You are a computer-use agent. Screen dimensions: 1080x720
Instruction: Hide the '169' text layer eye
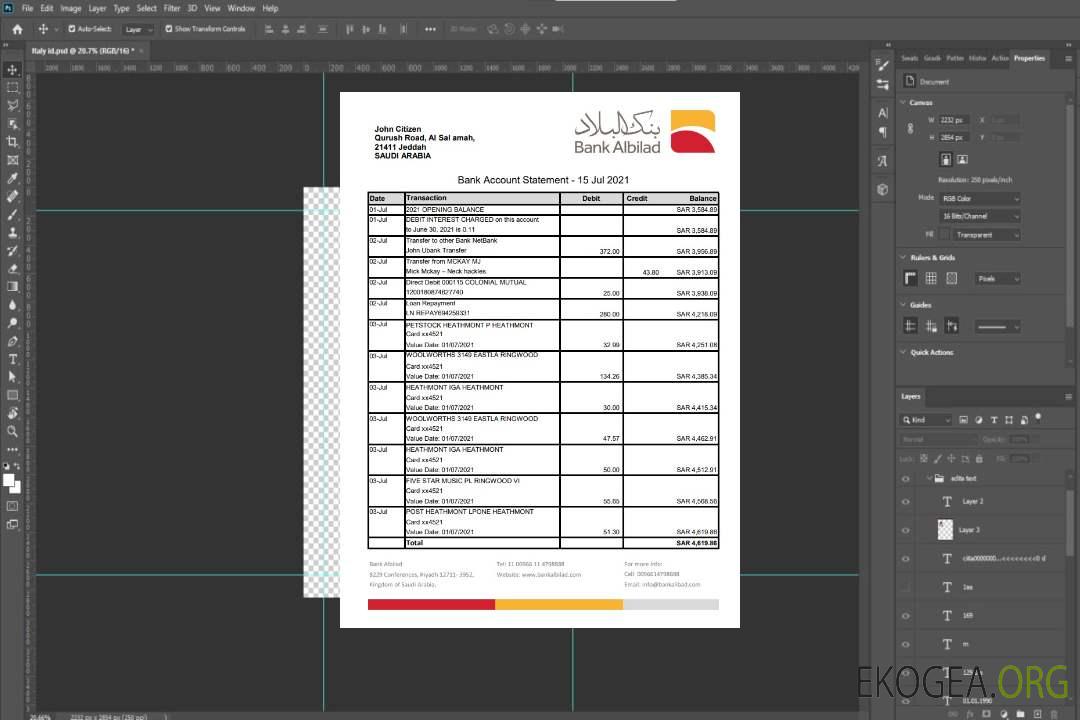pyautogui.click(x=906, y=616)
